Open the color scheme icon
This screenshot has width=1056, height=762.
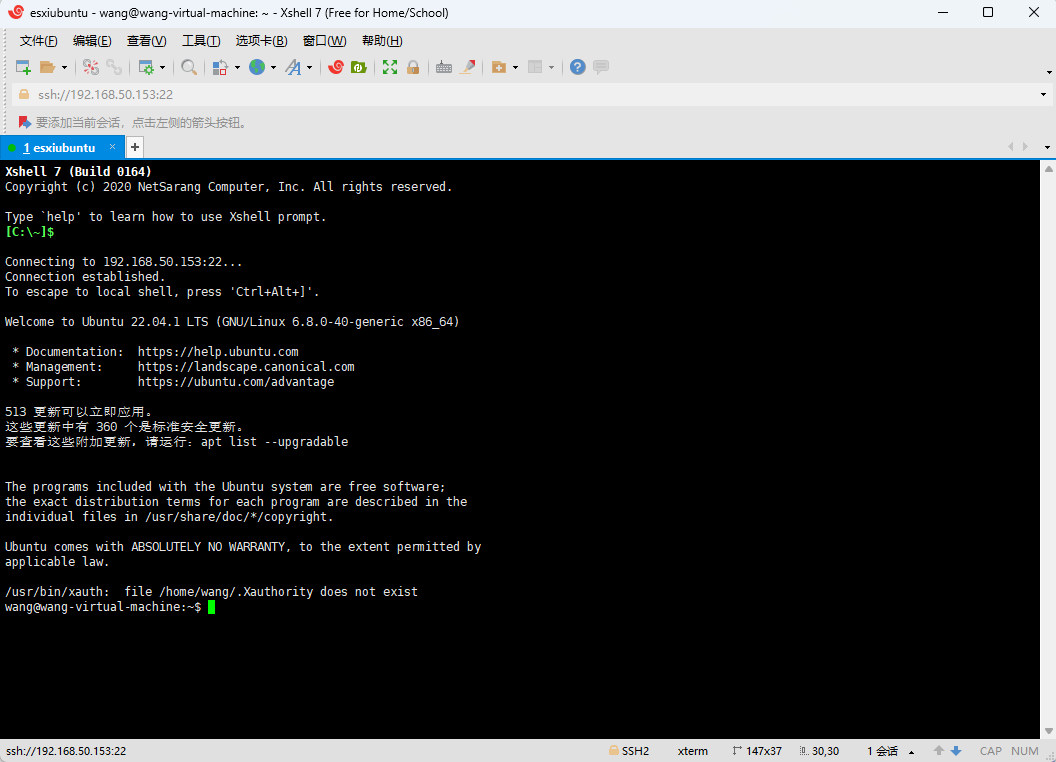click(x=220, y=67)
